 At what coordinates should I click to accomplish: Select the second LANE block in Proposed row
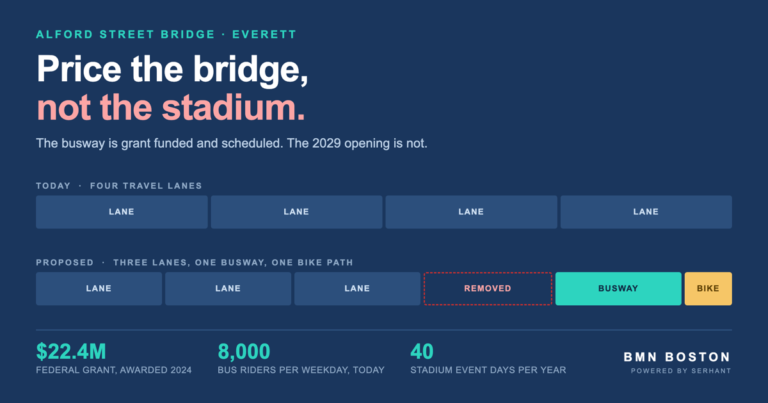click(x=228, y=289)
